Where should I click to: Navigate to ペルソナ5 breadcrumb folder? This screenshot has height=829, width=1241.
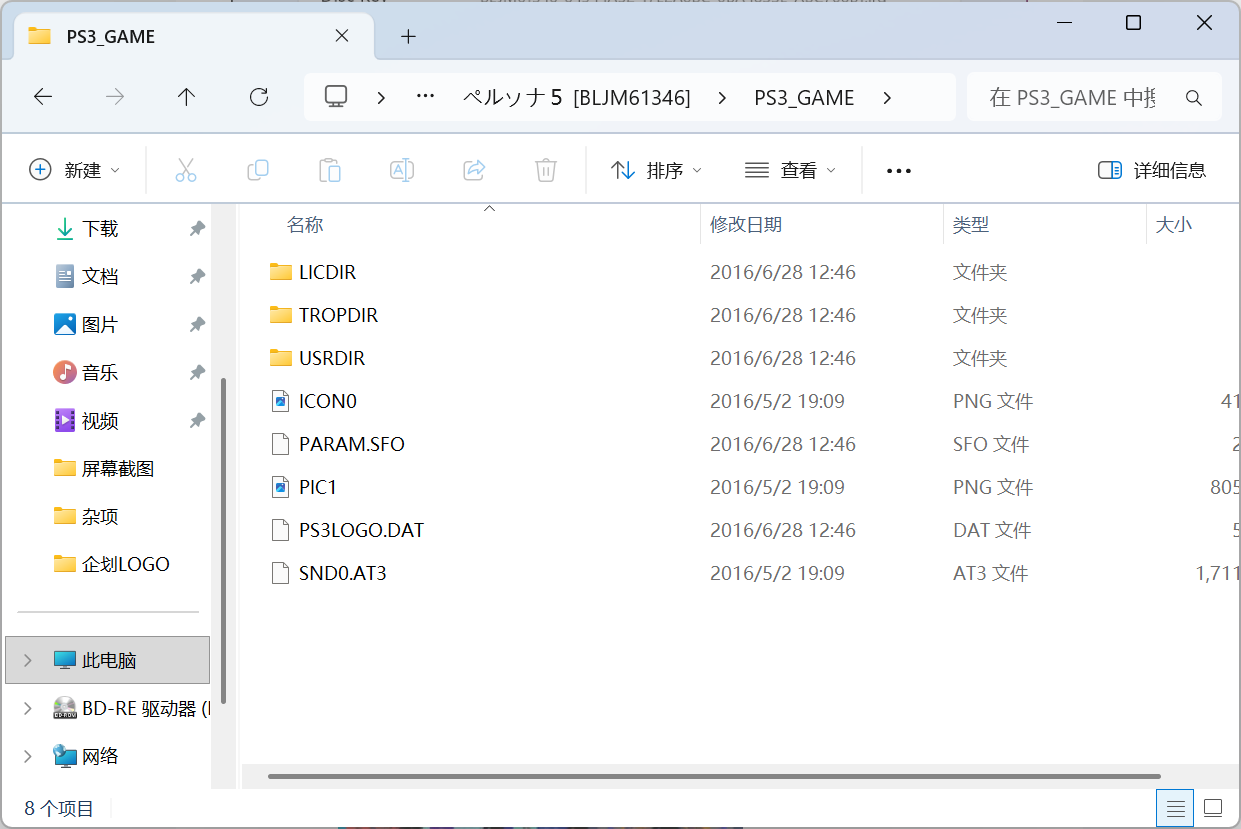tap(577, 97)
